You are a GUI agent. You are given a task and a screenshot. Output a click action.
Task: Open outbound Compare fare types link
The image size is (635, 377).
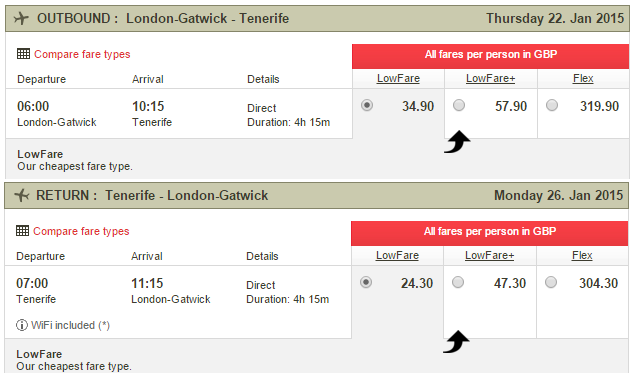click(x=82, y=54)
